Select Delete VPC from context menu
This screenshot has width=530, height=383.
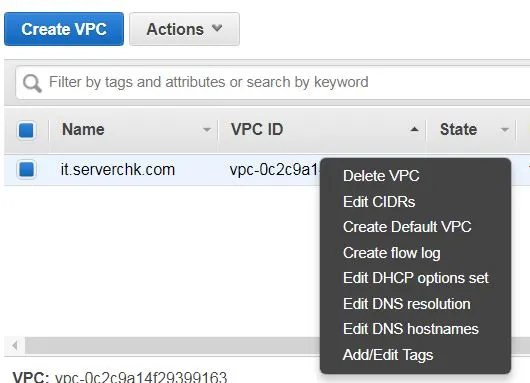381,176
